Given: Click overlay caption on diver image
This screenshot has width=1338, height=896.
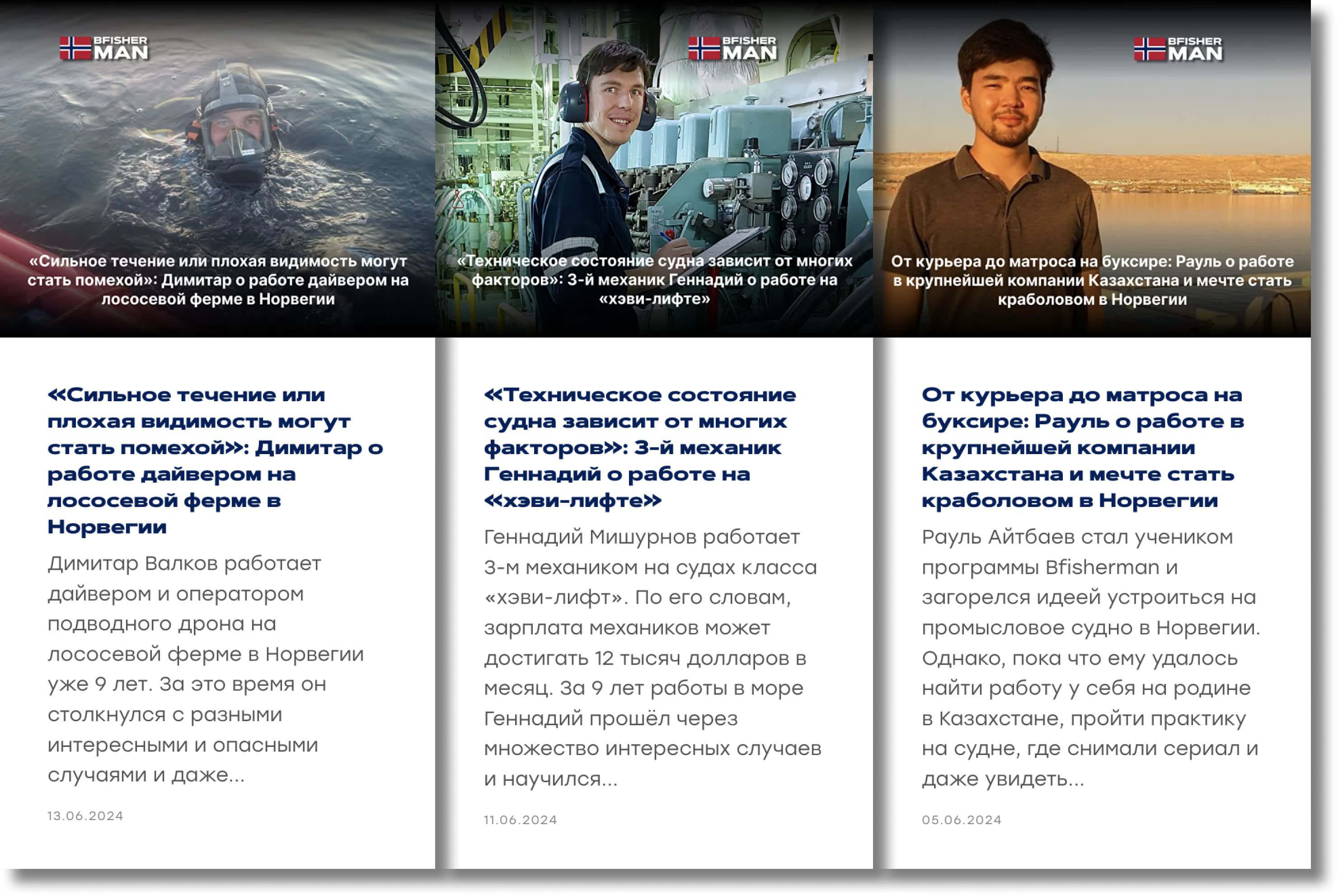Looking at the screenshot, I should coord(218,280).
